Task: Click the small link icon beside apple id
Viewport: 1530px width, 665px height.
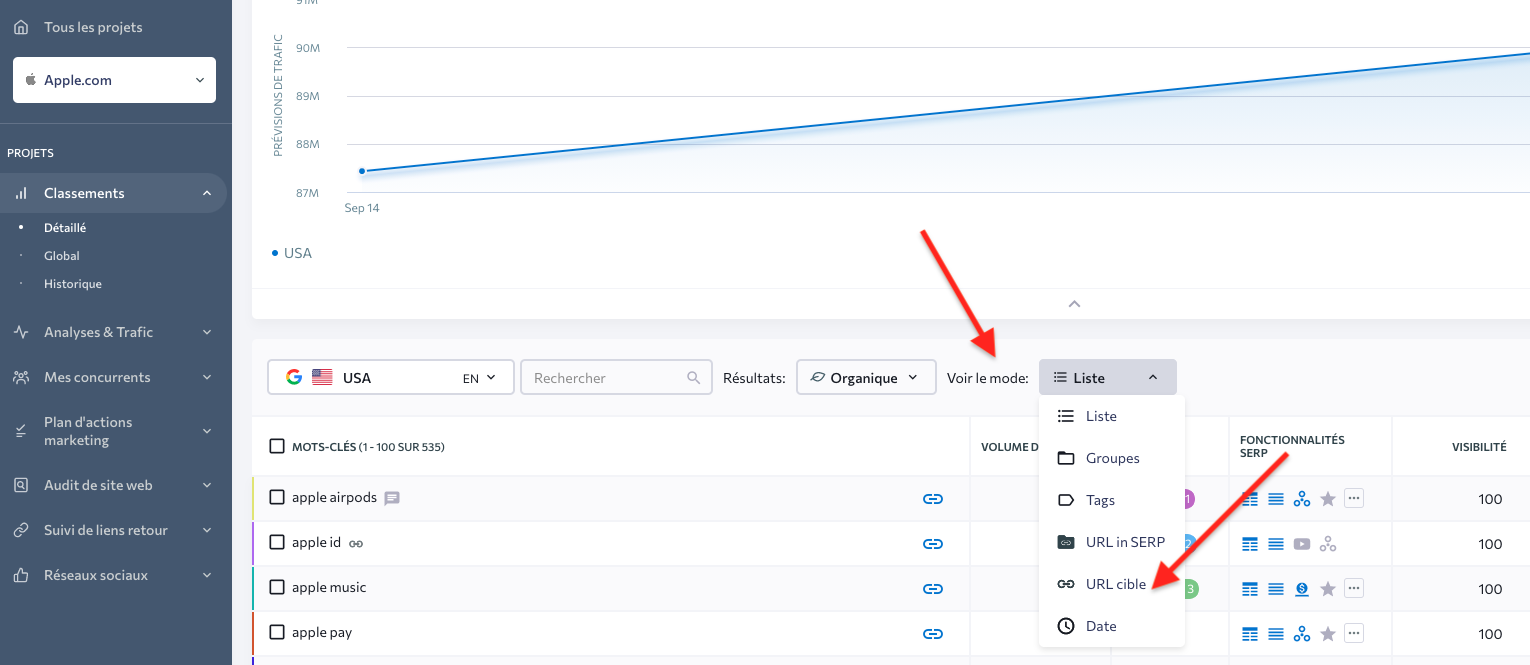Action: [x=355, y=543]
